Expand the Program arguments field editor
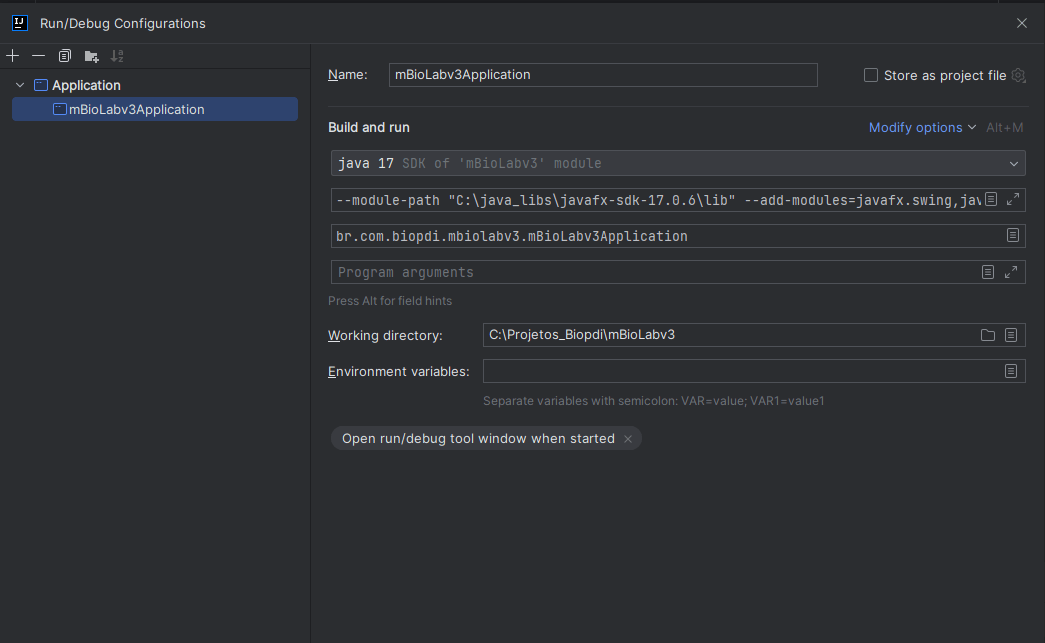1045x643 pixels. click(1011, 271)
